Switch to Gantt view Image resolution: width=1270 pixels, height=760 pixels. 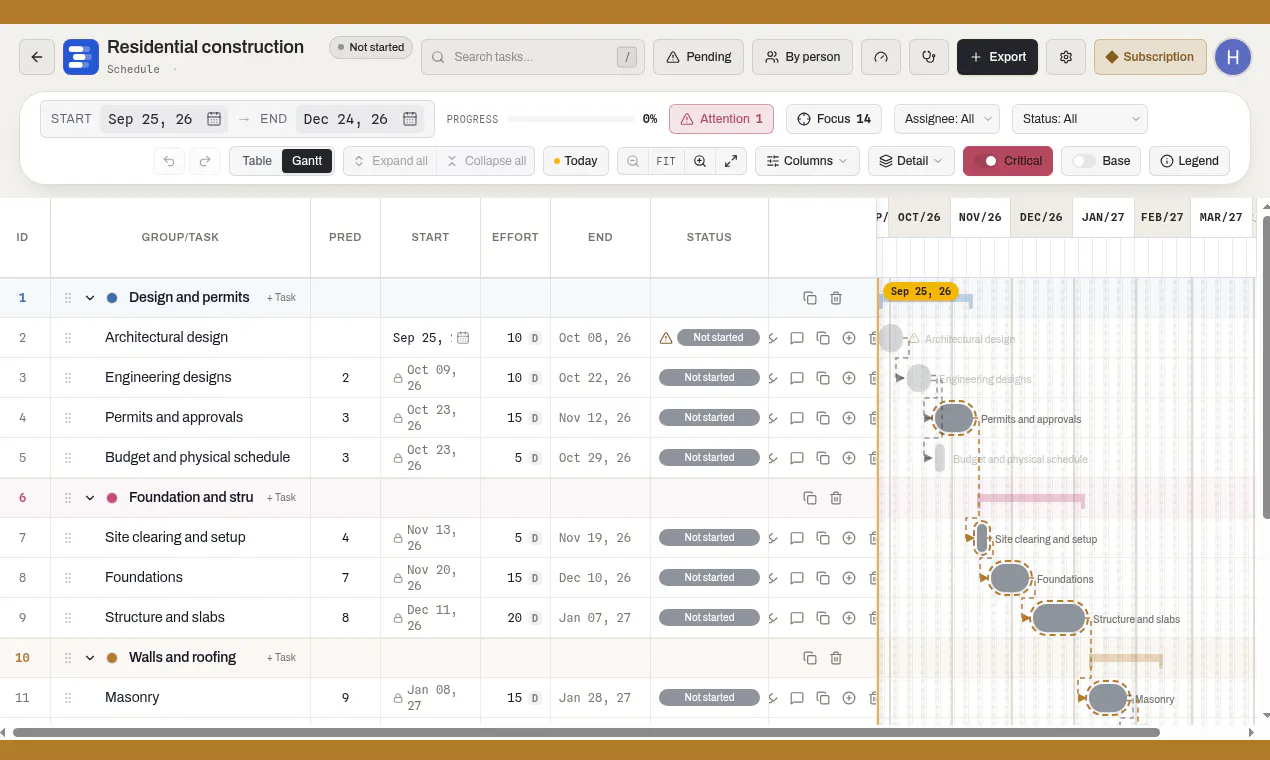[307, 161]
